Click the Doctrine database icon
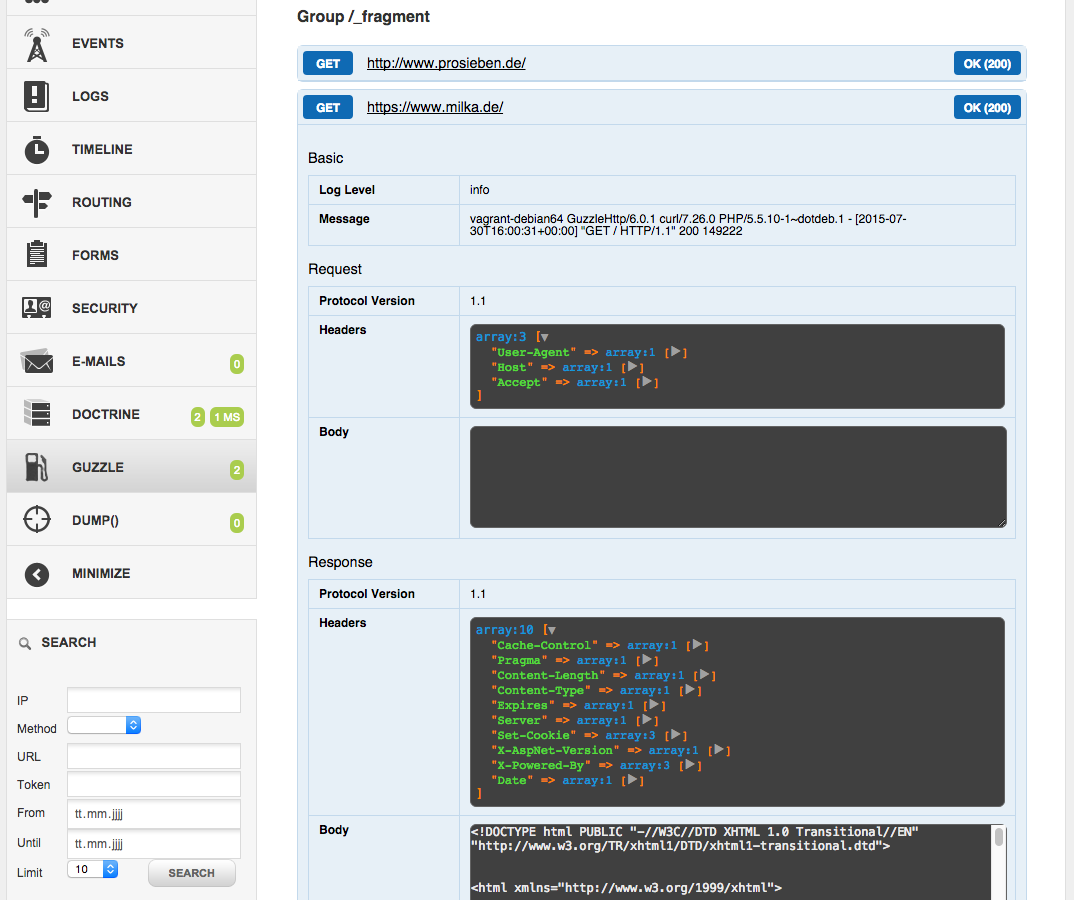Screen dimensions: 1074x900 tap(37, 414)
